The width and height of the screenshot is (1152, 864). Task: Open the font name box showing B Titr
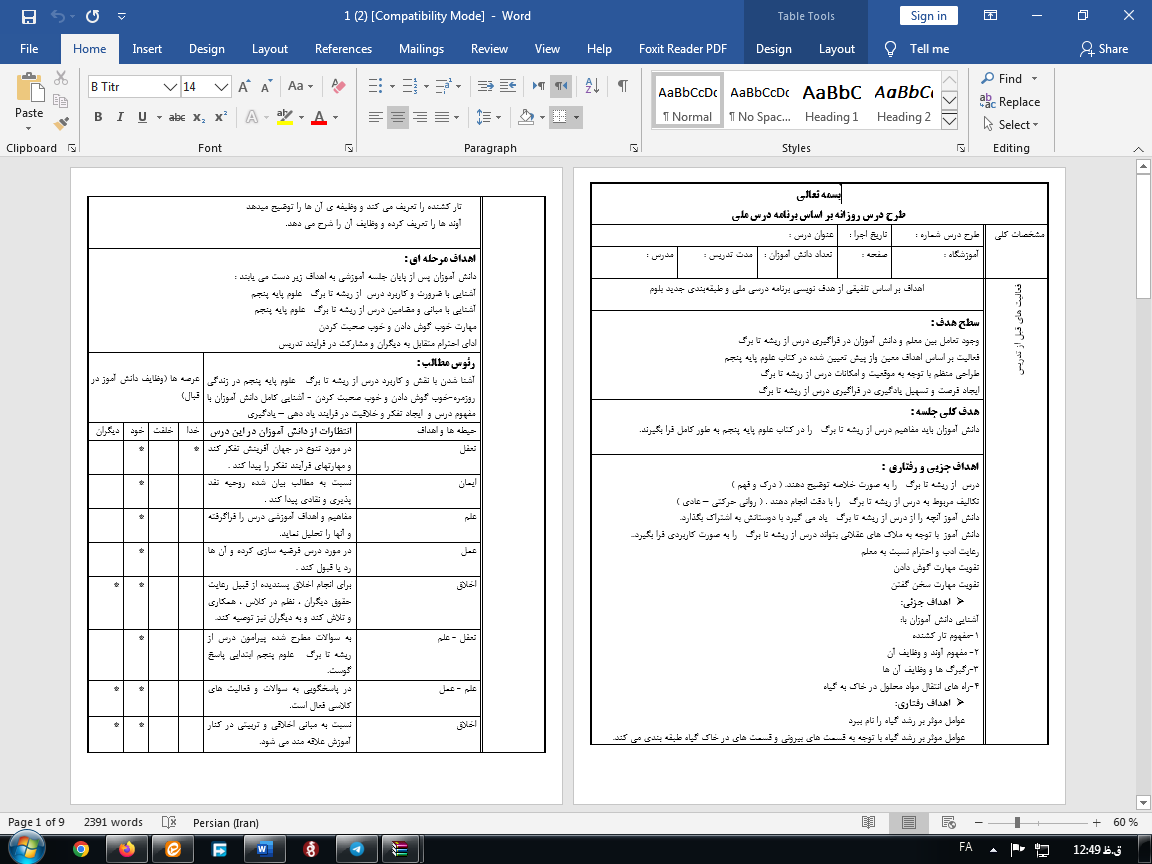pos(134,87)
